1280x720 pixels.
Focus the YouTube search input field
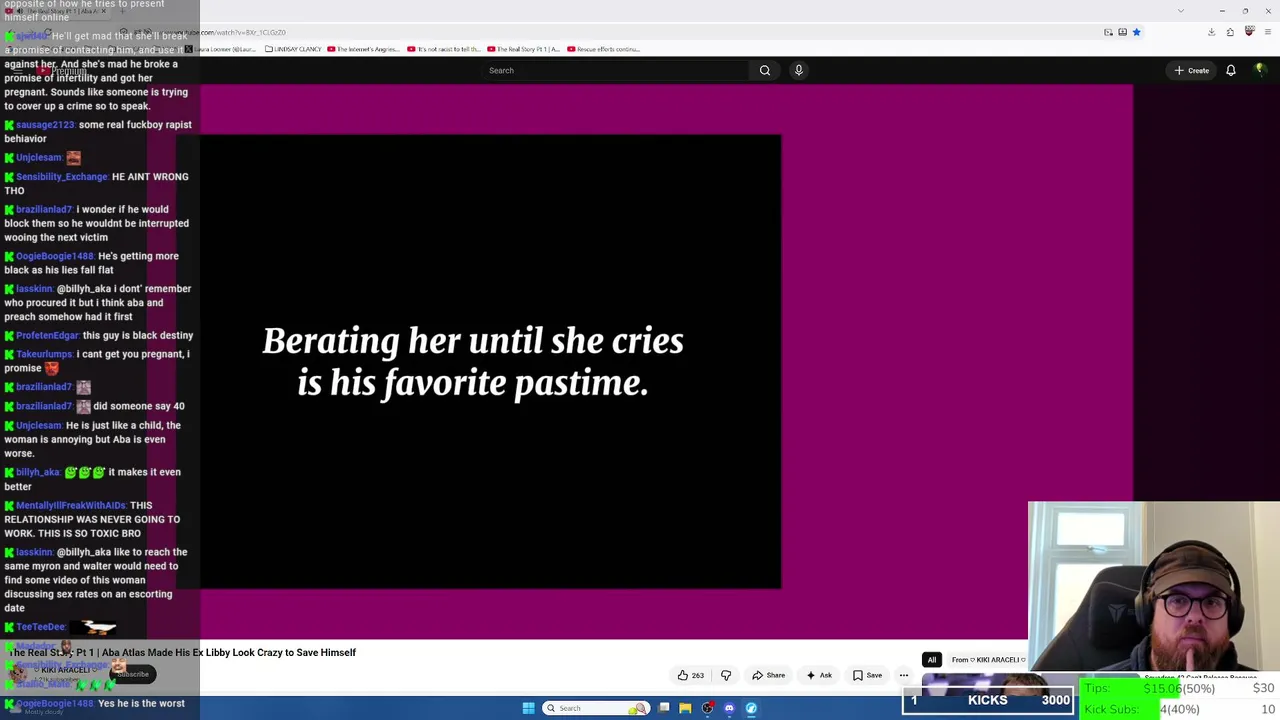[x=615, y=70]
